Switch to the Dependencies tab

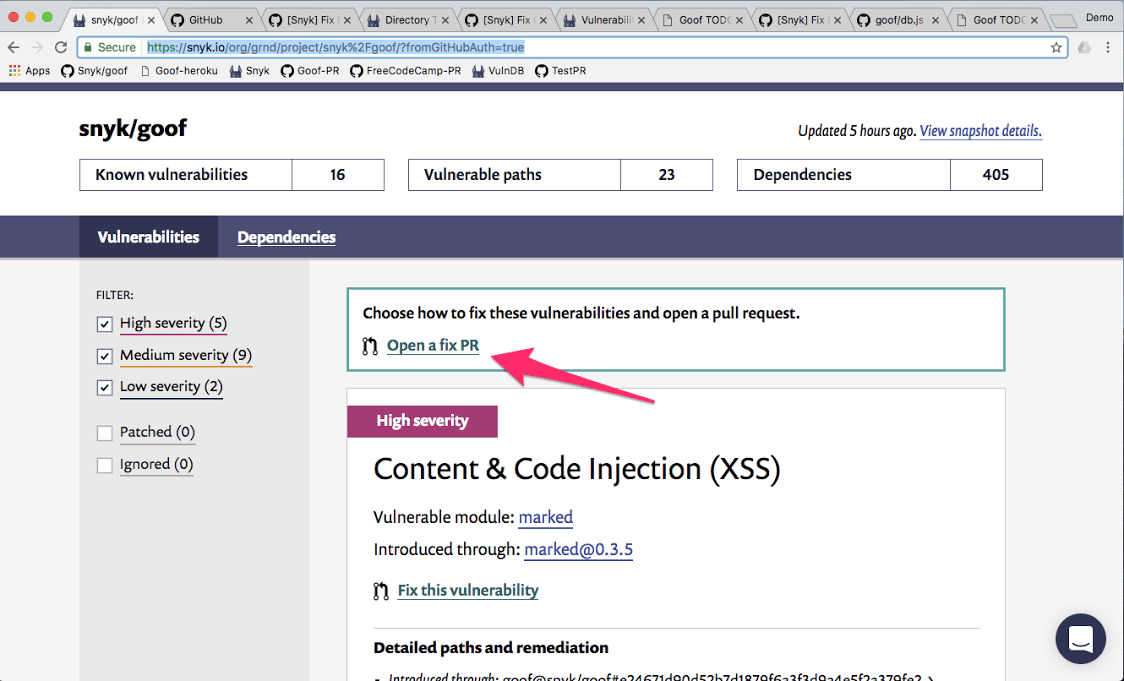coord(286,237)
